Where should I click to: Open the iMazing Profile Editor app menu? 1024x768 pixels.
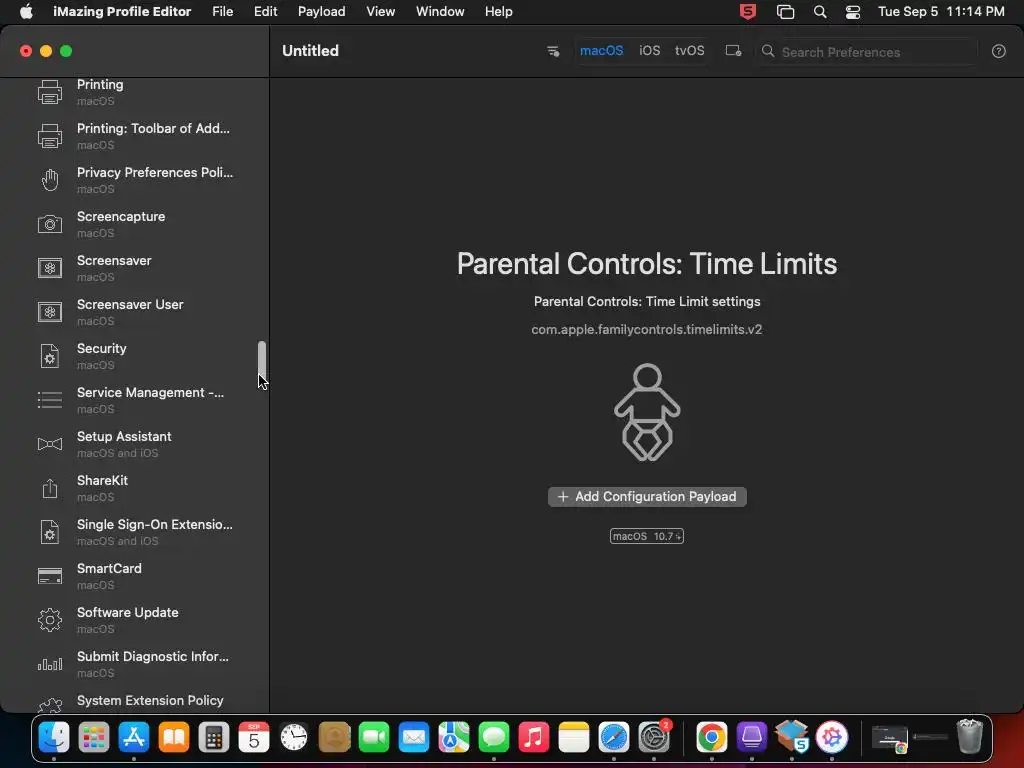122,12
